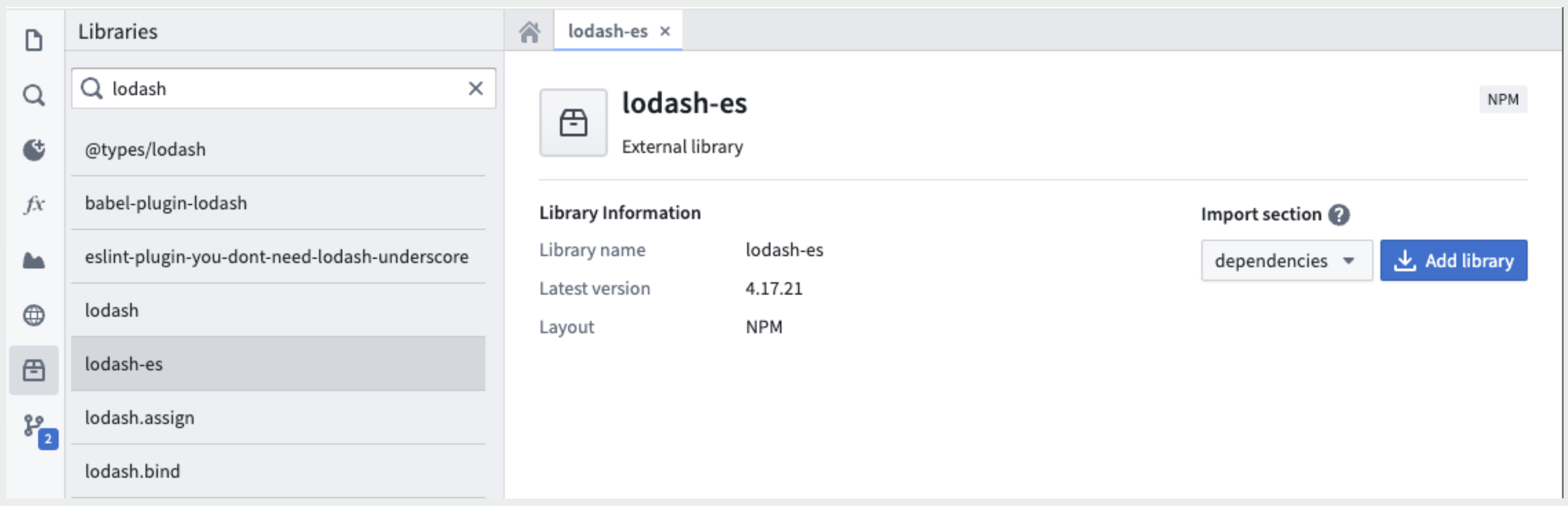Select lodash.assign in the library list

(278, 418)
